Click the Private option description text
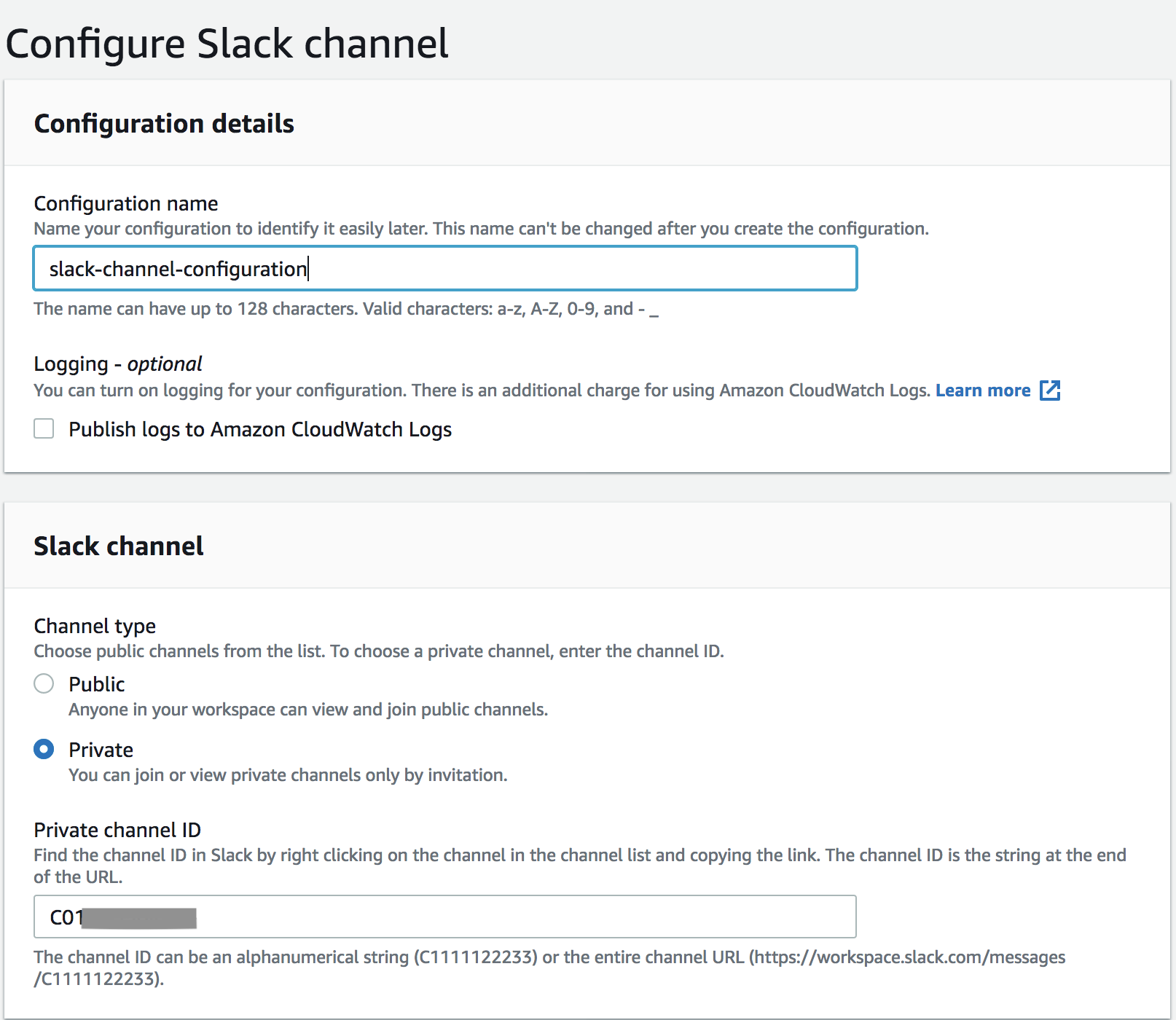The width and height of the screenshot is (1176, 1020). 287,774
